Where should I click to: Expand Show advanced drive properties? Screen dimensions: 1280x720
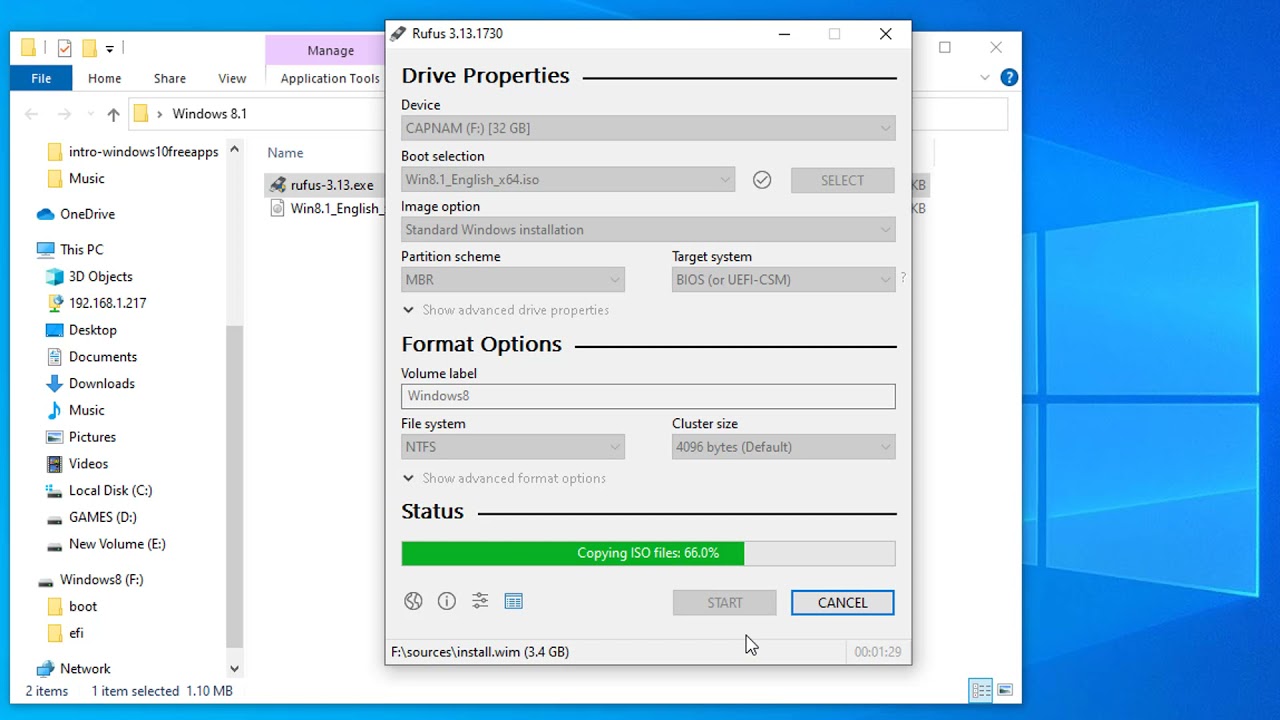click(x=506, y=310)
